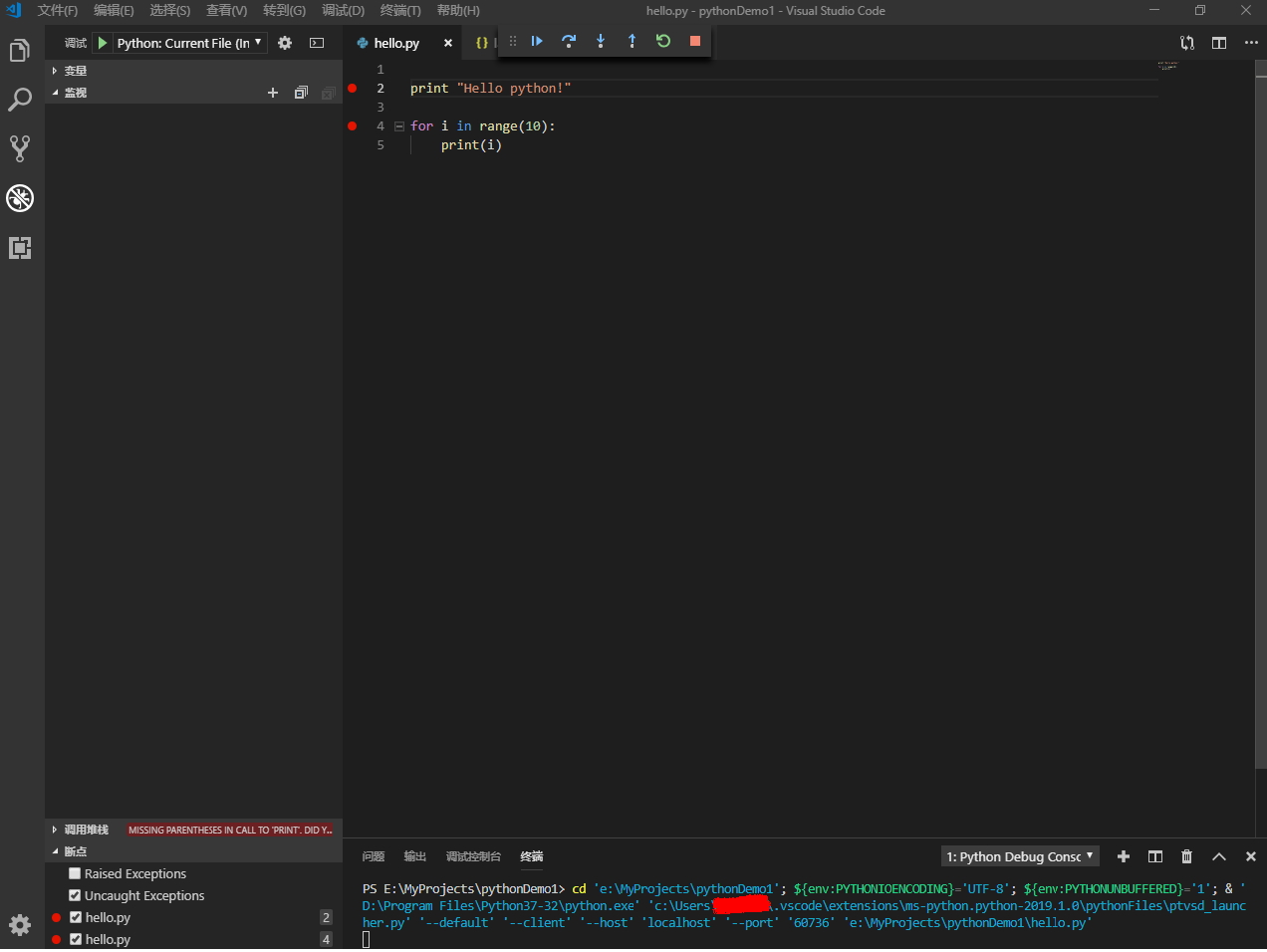
Task: Collapse all watch expressions
Action: [x=301, y=93]
